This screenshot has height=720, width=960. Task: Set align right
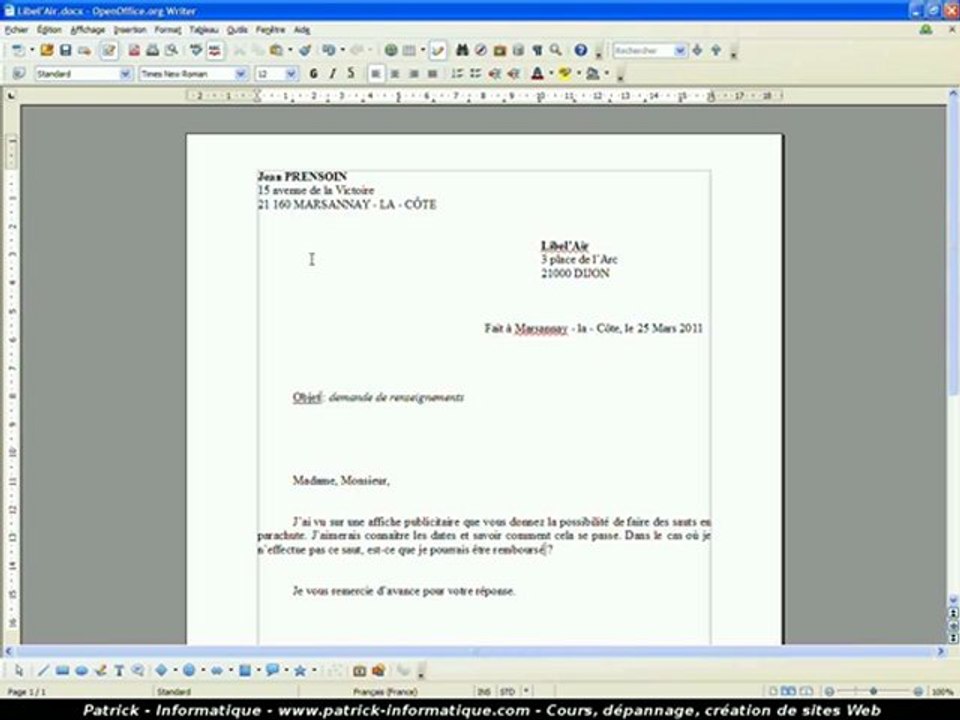(414, 73)
